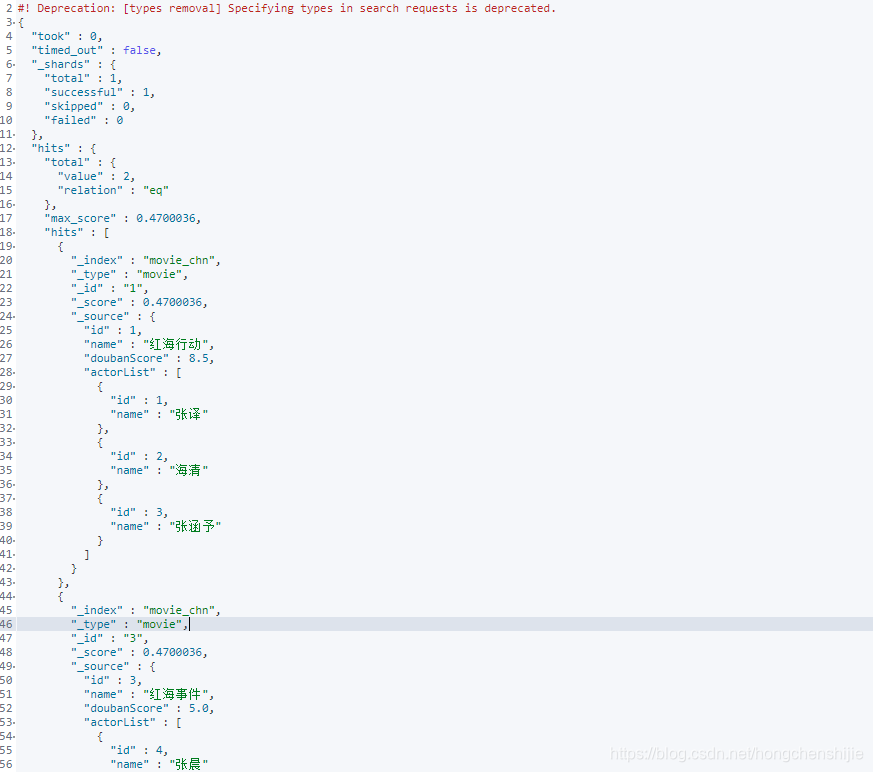Collapse the actor object fold at line 33

14,442
